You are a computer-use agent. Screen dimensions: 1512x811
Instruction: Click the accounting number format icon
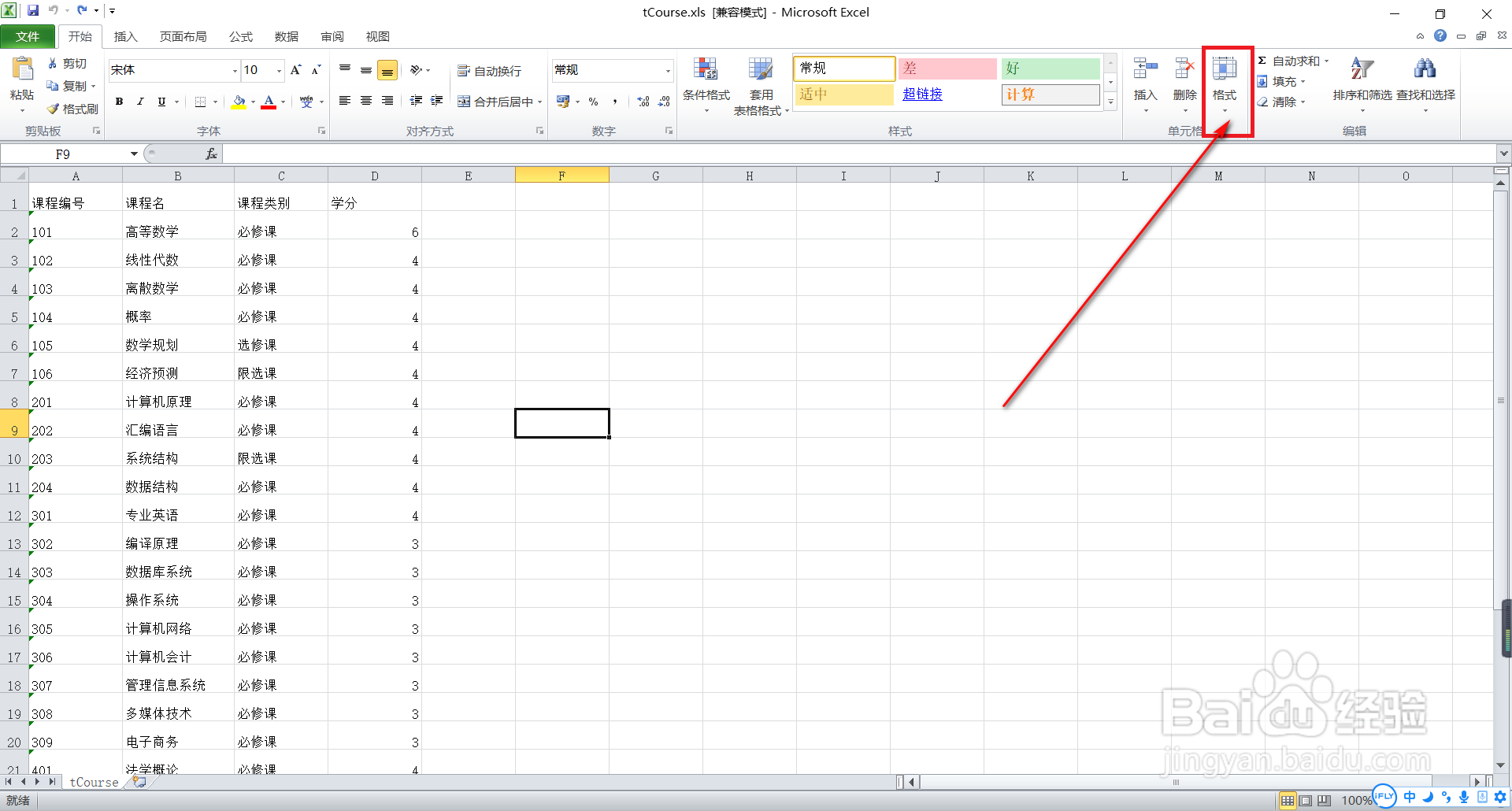[x=563, y=102]
